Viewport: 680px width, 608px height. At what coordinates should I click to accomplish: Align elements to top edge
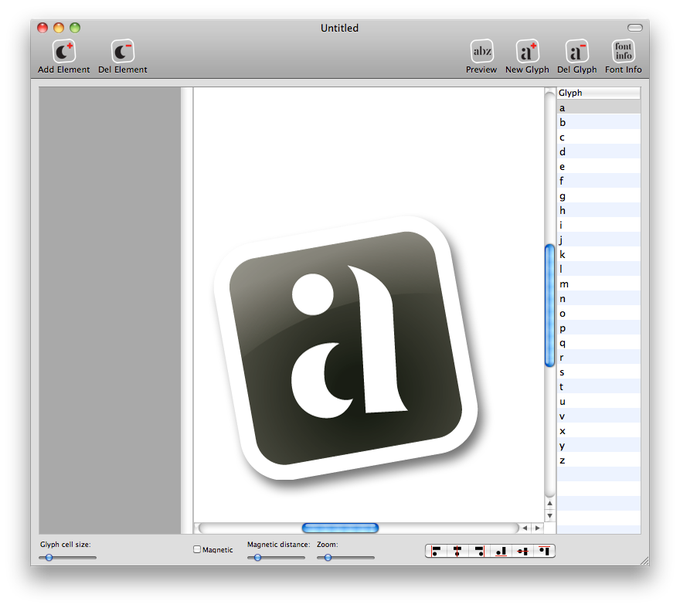tap(544, 551)
